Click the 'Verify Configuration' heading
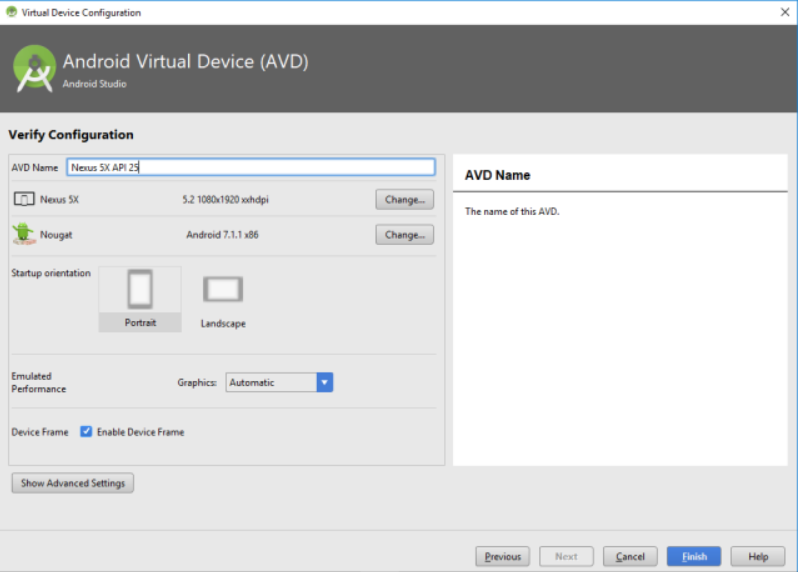This screenshot has width=799, height=572. click(71, 134)
